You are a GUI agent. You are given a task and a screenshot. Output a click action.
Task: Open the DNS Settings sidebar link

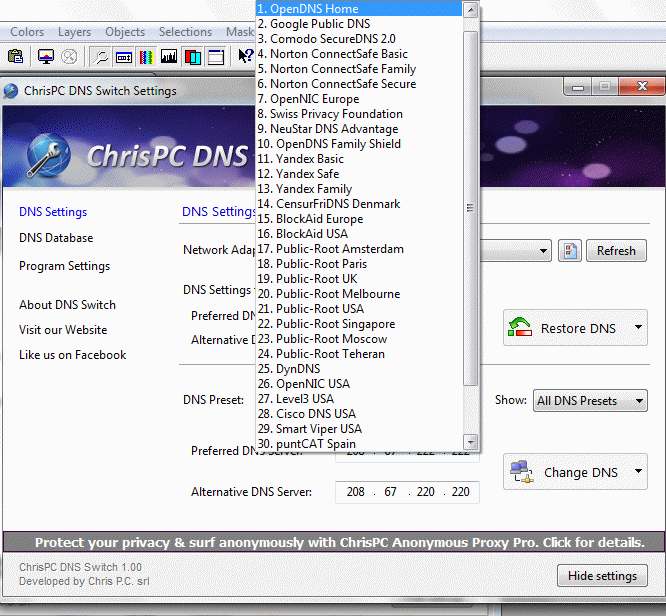click(53, 212)
